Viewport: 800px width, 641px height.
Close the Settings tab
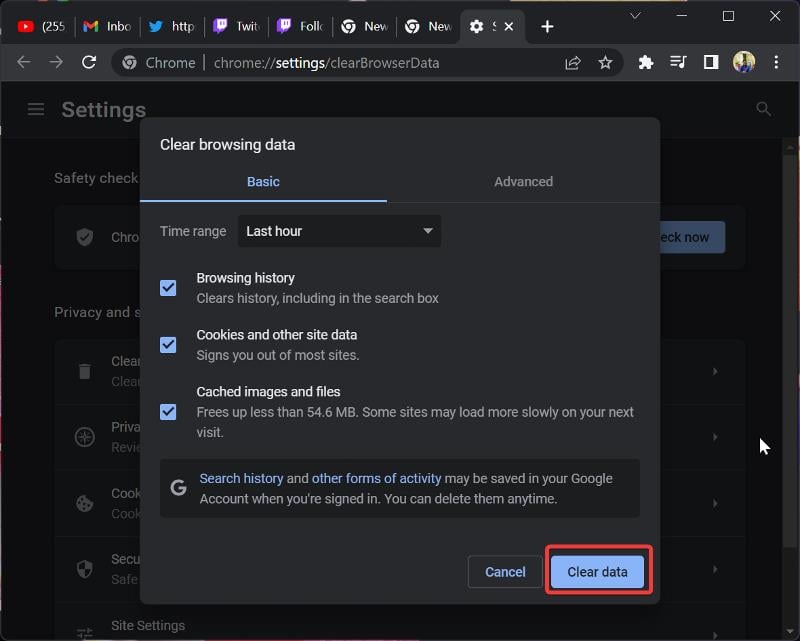tap(509, 27)
